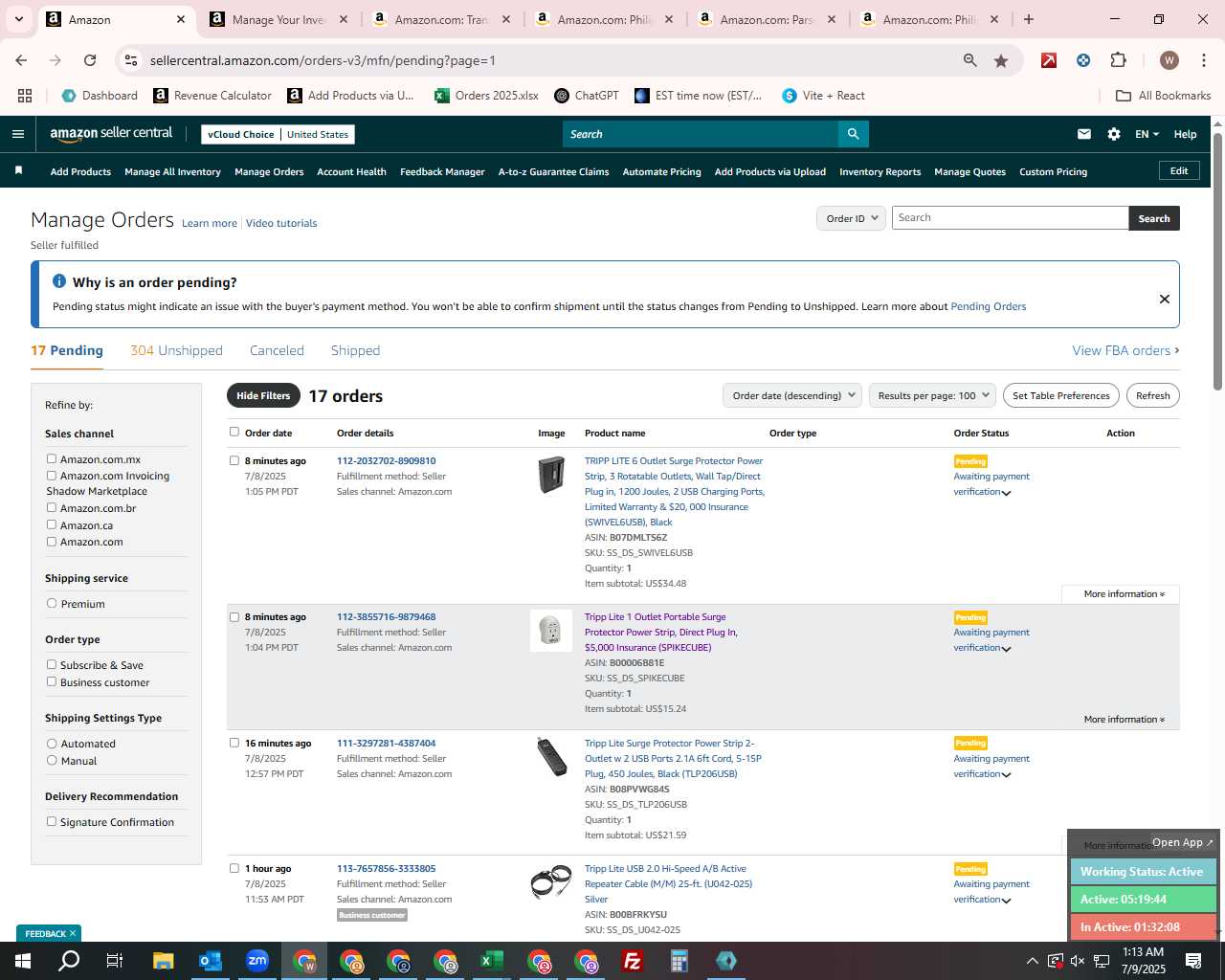This screenshot has height=980, width=1225.
Task: Click the Order ID search input field
Action: pos(1010,218)
